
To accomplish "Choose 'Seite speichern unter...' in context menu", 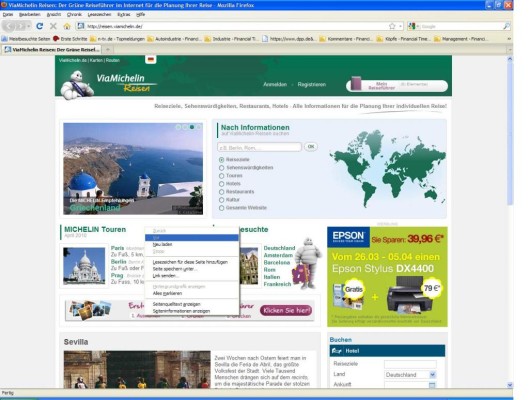I will [192, 269].
